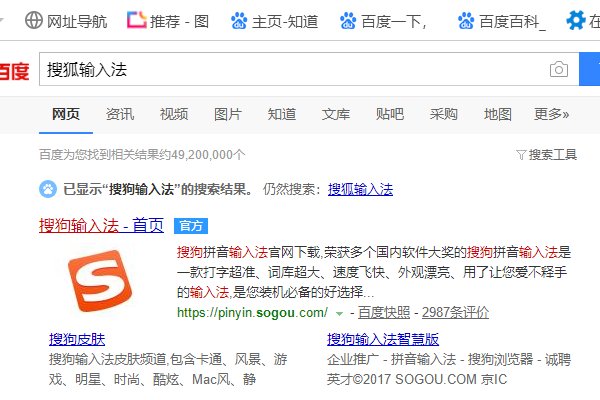Switch to the 采购 tab
The height and width of the screenshot is (400, 600).
[x=443, y=114]
